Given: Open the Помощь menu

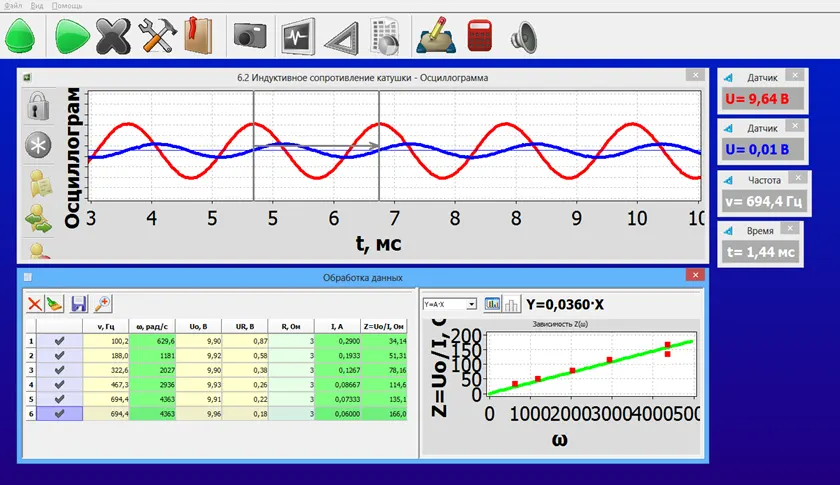Looking at the screenshot, I should (x=67, y=5).
